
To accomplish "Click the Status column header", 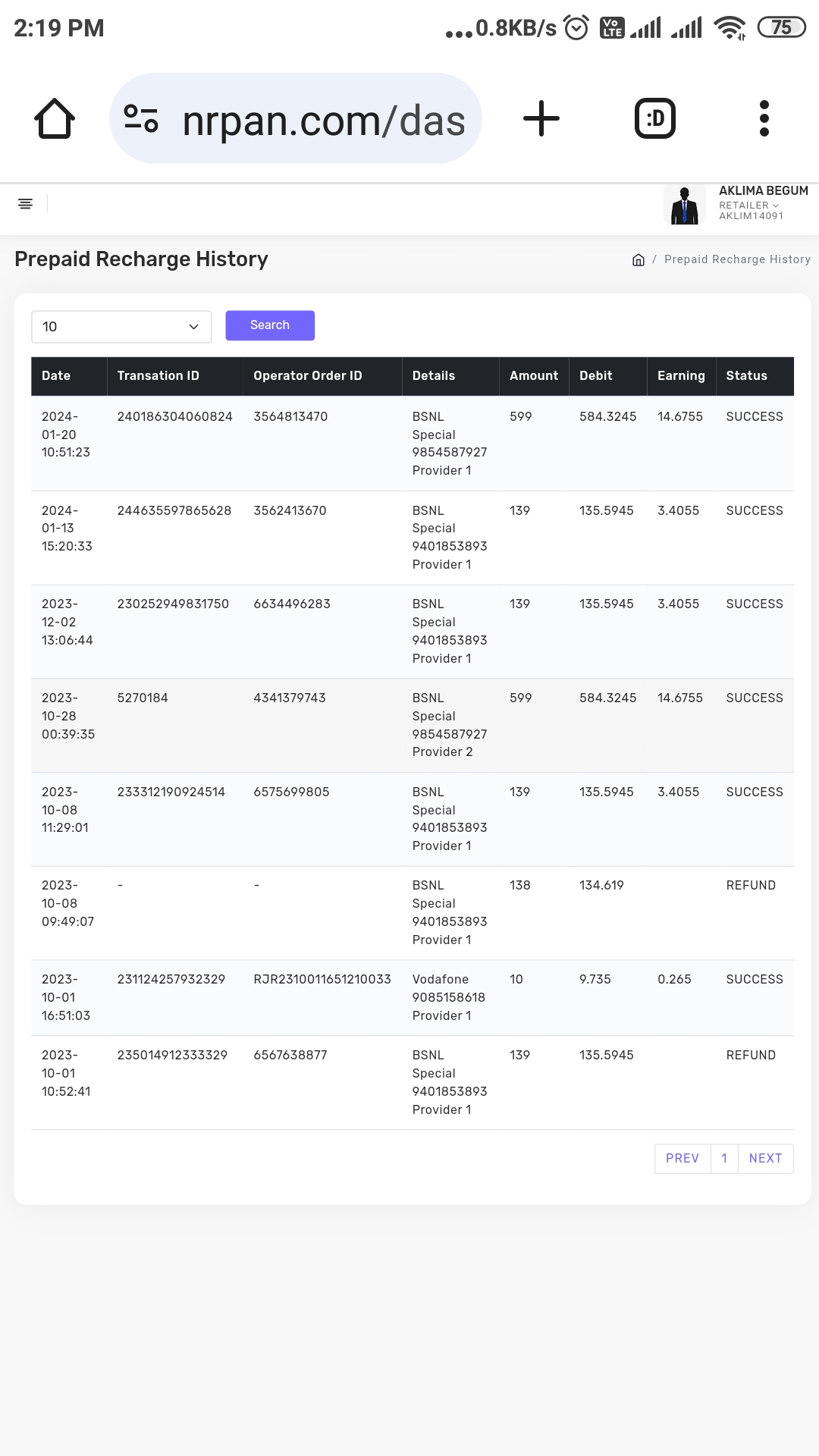I will 746,376.
